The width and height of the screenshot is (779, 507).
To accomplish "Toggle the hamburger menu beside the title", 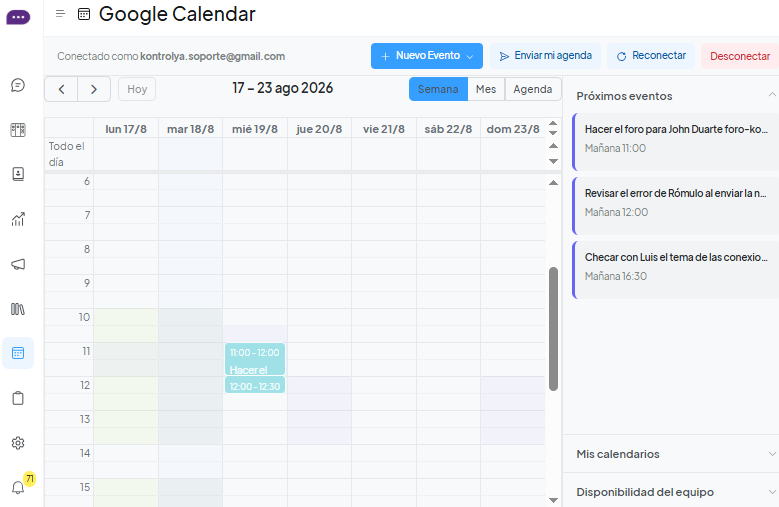I will click(x=60, y=14).
